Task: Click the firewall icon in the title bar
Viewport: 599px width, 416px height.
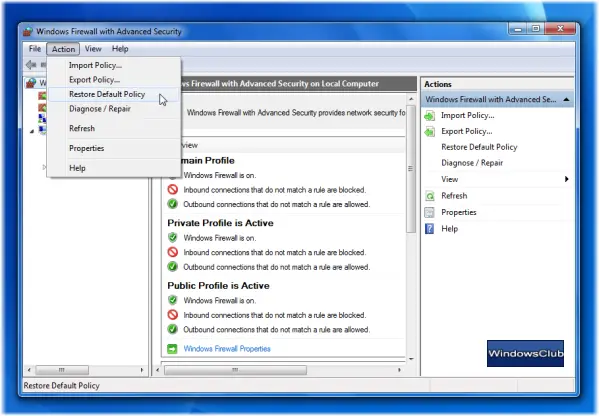Action: pyautogui.click(x=28, y=32)
